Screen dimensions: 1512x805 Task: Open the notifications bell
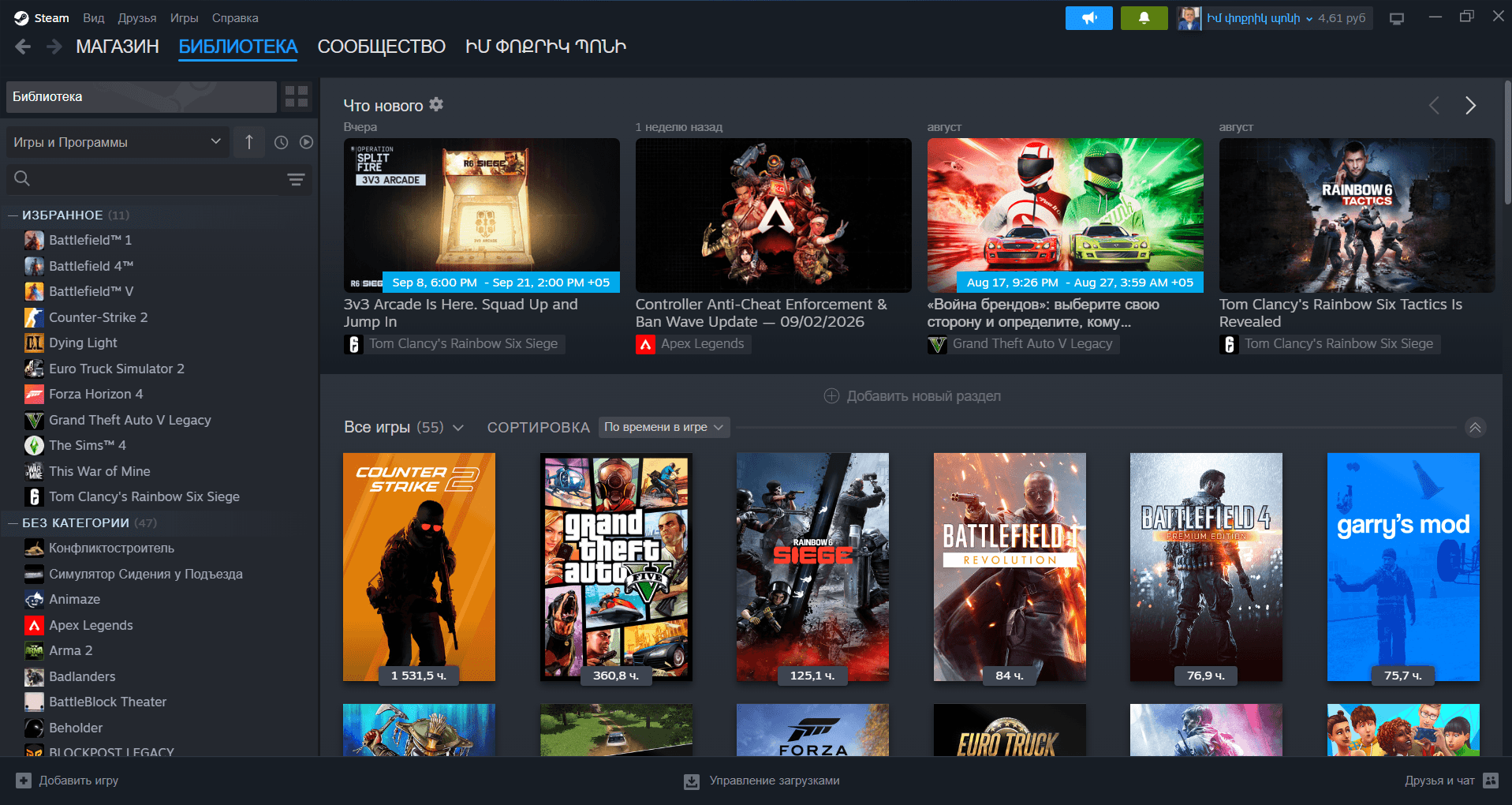(1144, 17)
